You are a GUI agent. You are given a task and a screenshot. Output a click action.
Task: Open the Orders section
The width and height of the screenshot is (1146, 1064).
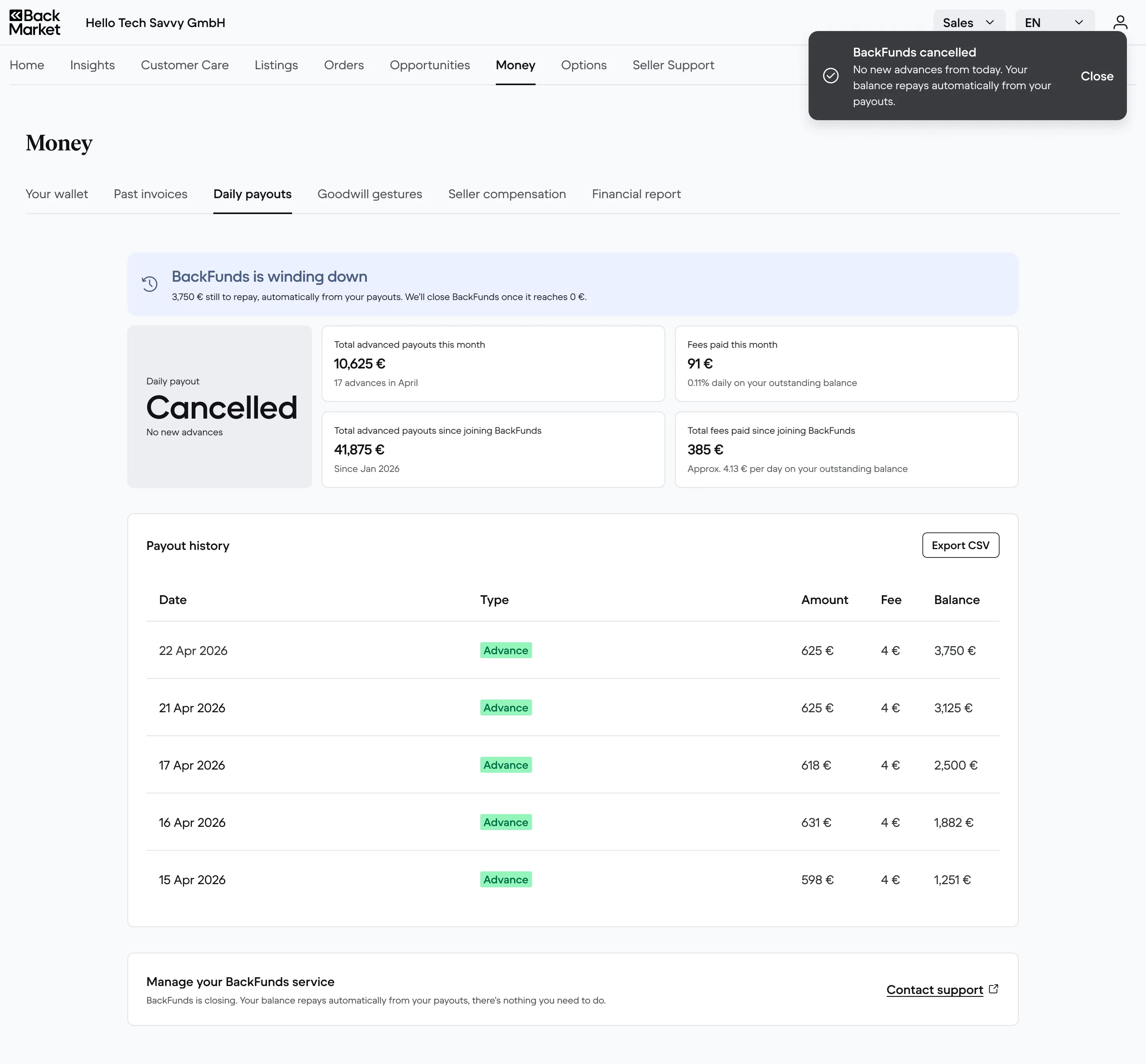(x=344, y=65)
